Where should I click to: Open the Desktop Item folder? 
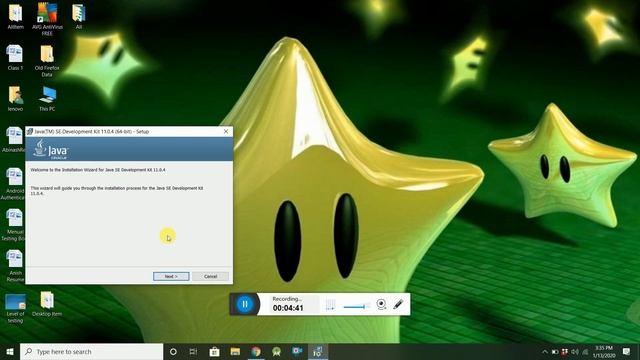[x=47, y=304]
